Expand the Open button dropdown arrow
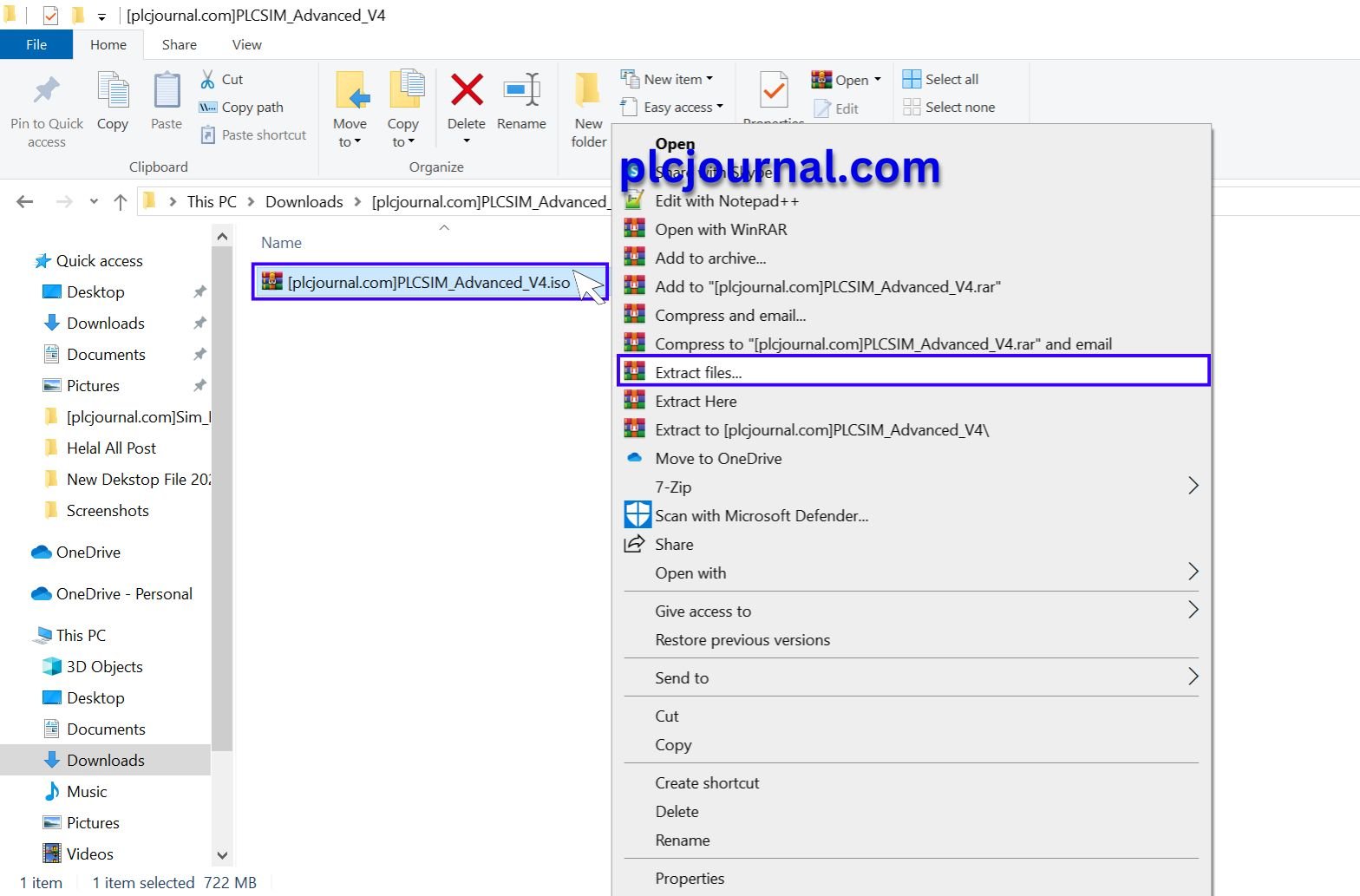Viewport: 1360px width, 896px height. point(878,79)
